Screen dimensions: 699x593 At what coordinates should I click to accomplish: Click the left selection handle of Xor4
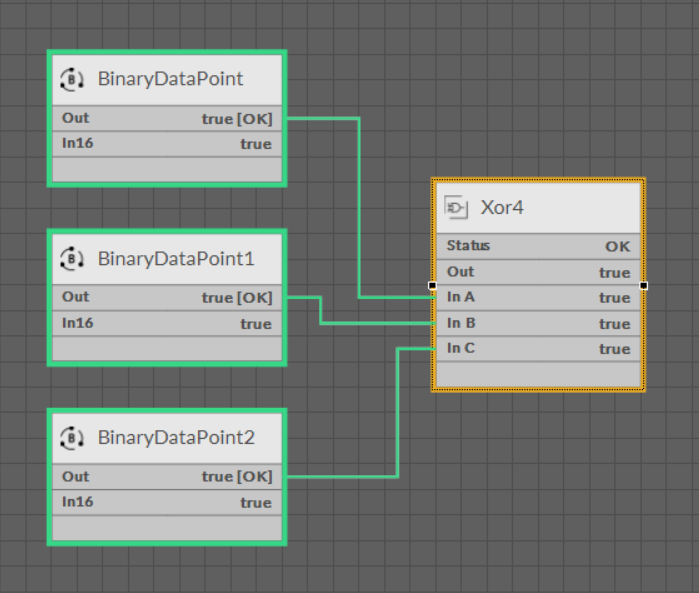432,285
